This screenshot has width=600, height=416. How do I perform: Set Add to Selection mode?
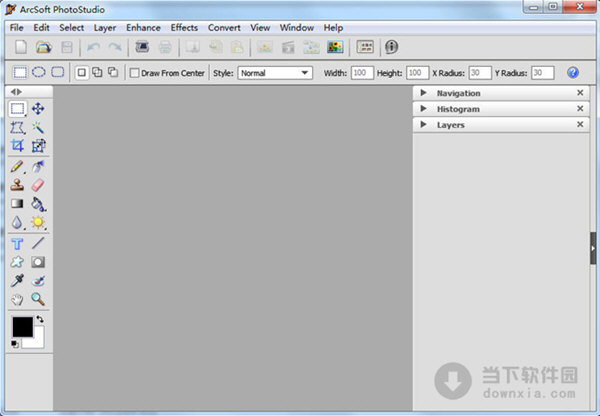(x=97, y=72)
